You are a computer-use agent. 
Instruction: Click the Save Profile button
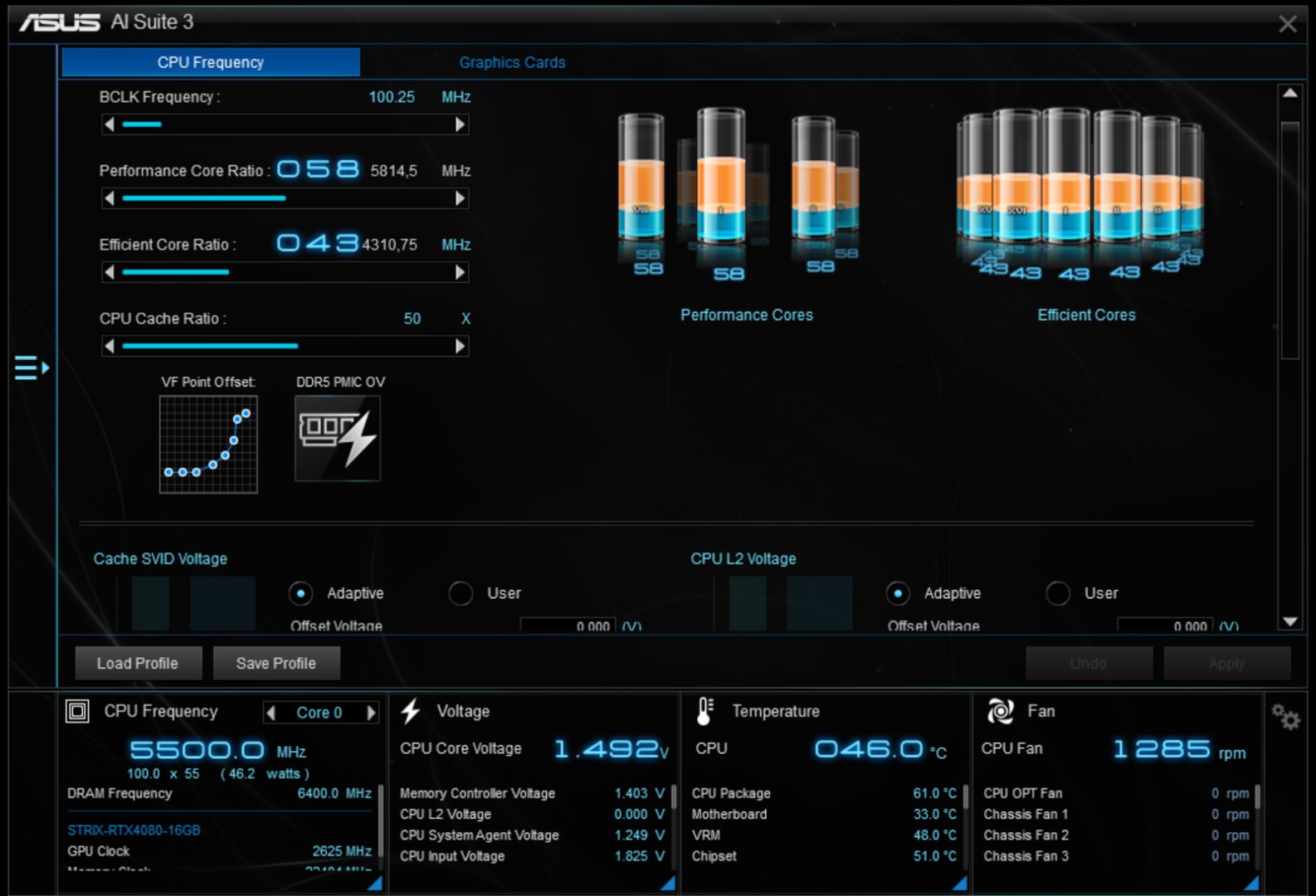tap(276, 663)
